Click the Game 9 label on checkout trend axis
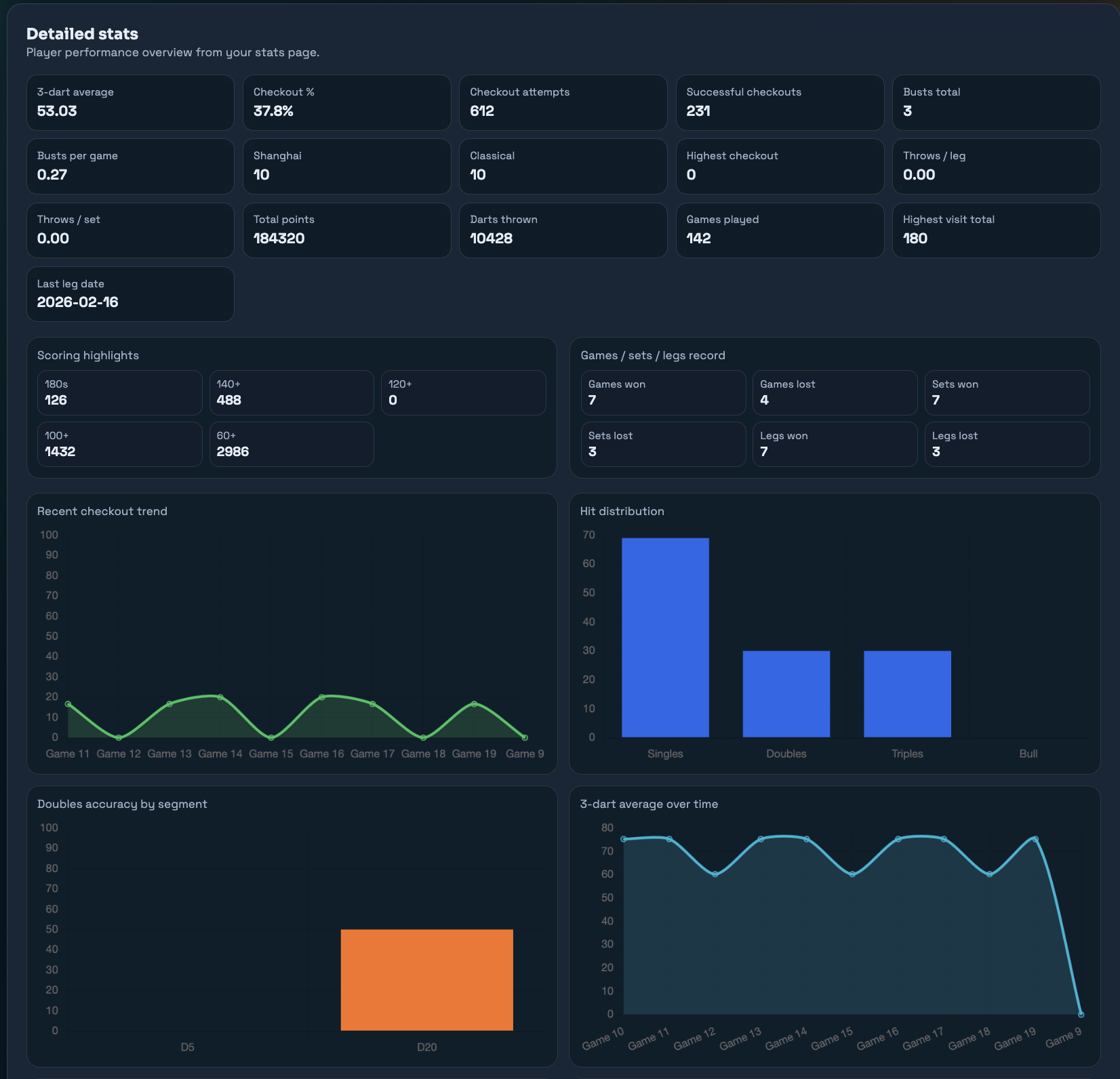This screenshot has height=1079, width=1120. [525, 754]
